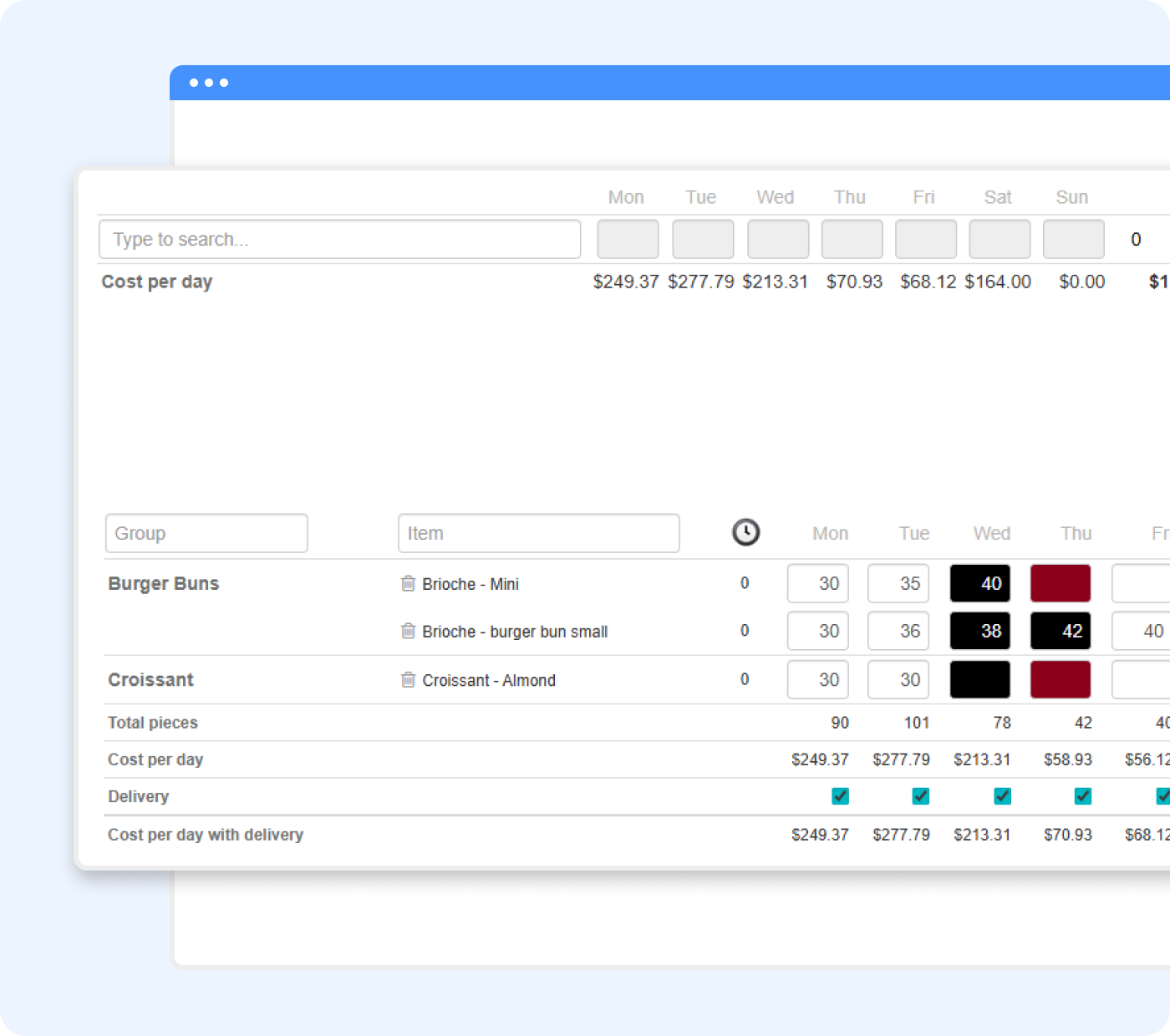Screen dimensions: 1170x1036
Task: Focus the Group filter input
Action: point(206,533)
